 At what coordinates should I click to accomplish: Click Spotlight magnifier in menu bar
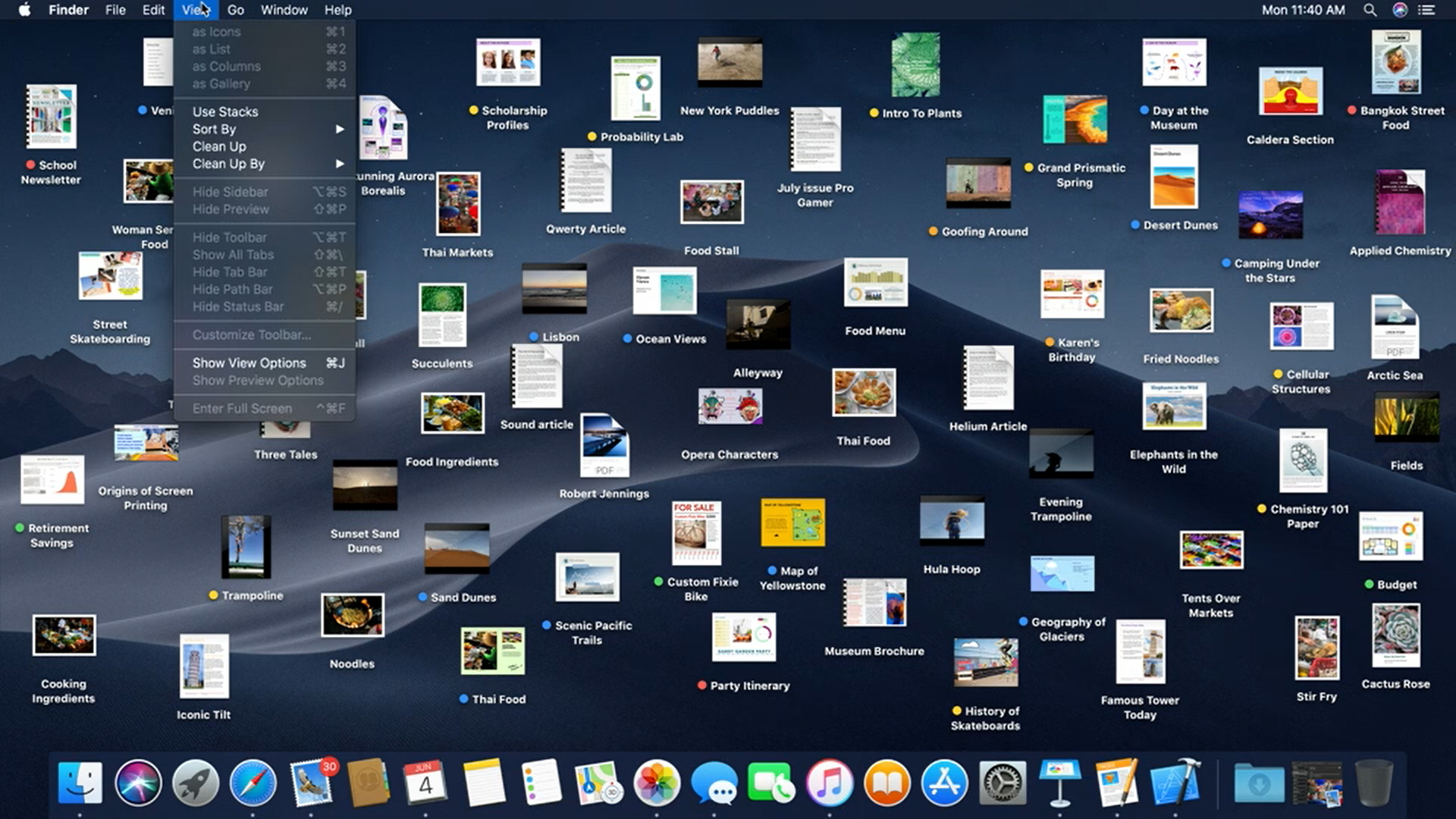[x=1370, y=10]
